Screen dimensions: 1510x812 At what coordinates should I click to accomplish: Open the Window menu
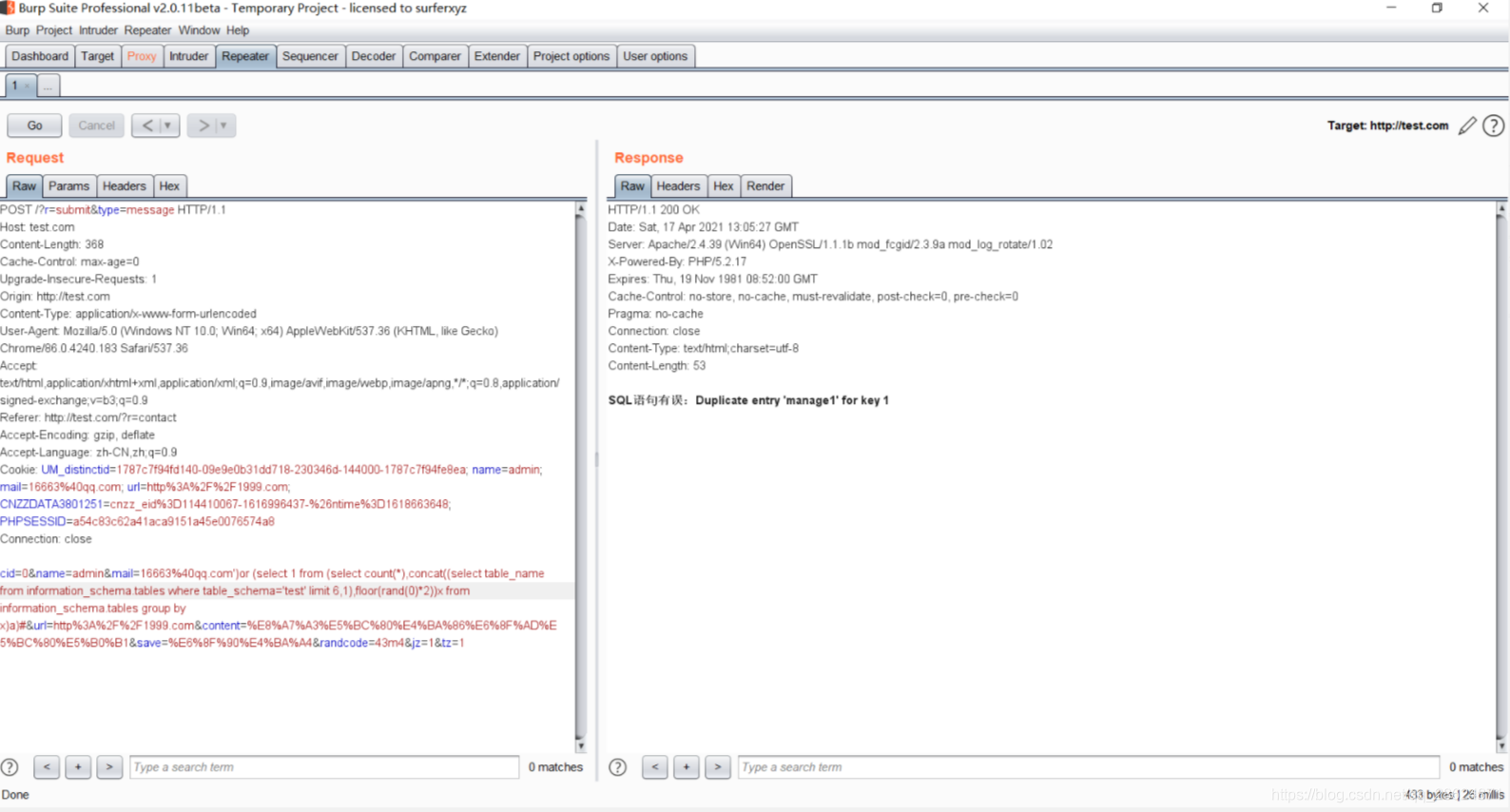pos(199,30)
